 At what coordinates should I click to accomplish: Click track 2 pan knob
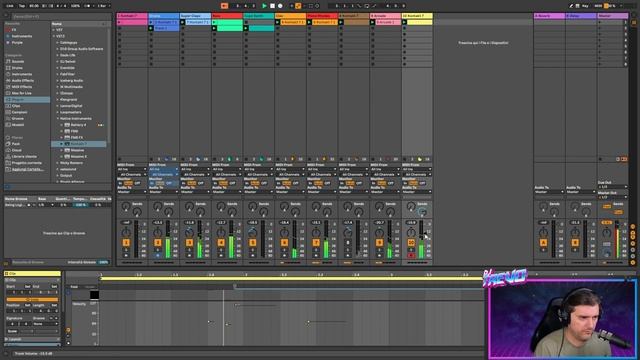[158, 233]
